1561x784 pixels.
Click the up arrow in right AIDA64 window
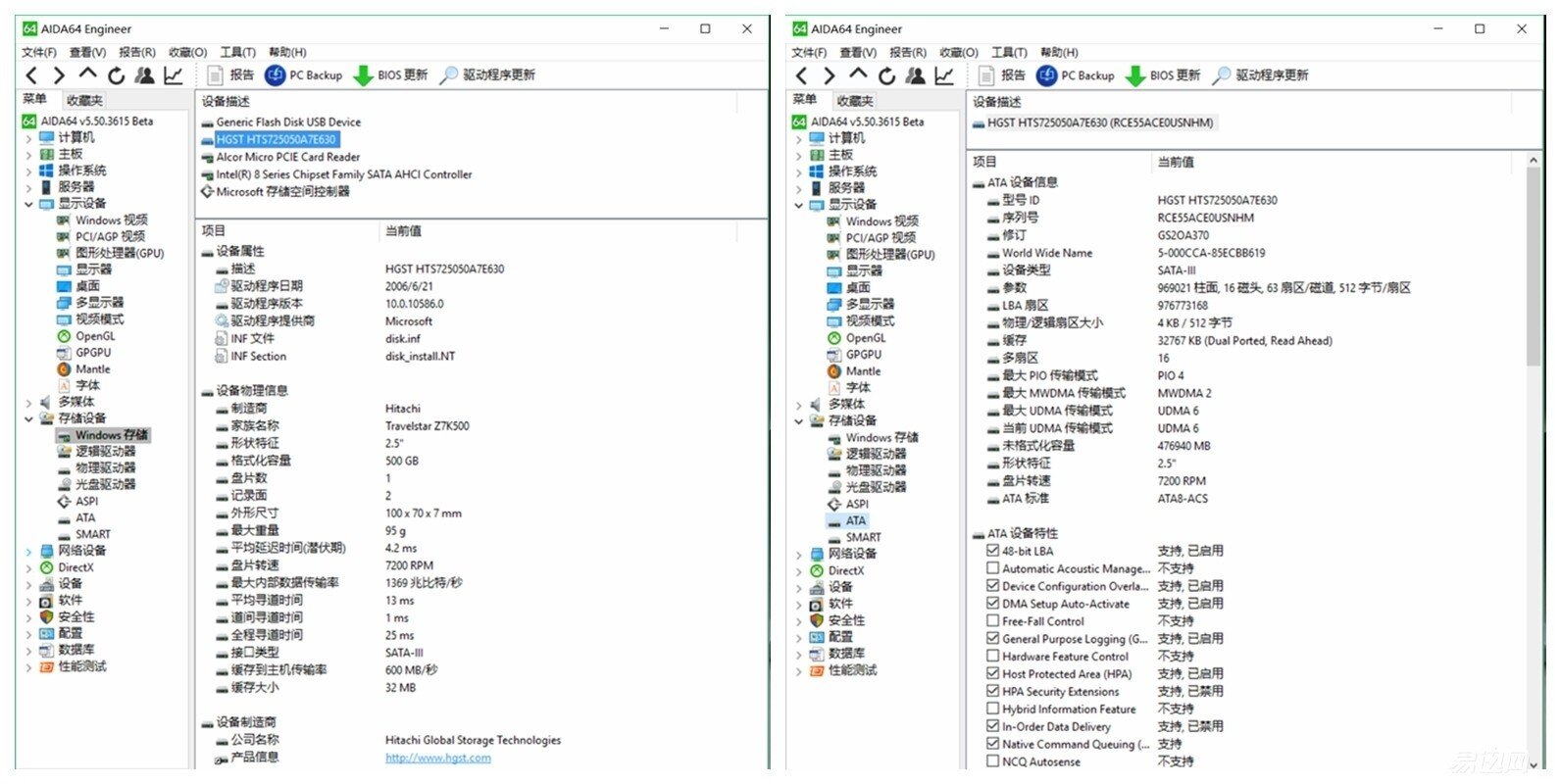pos(858,74)
